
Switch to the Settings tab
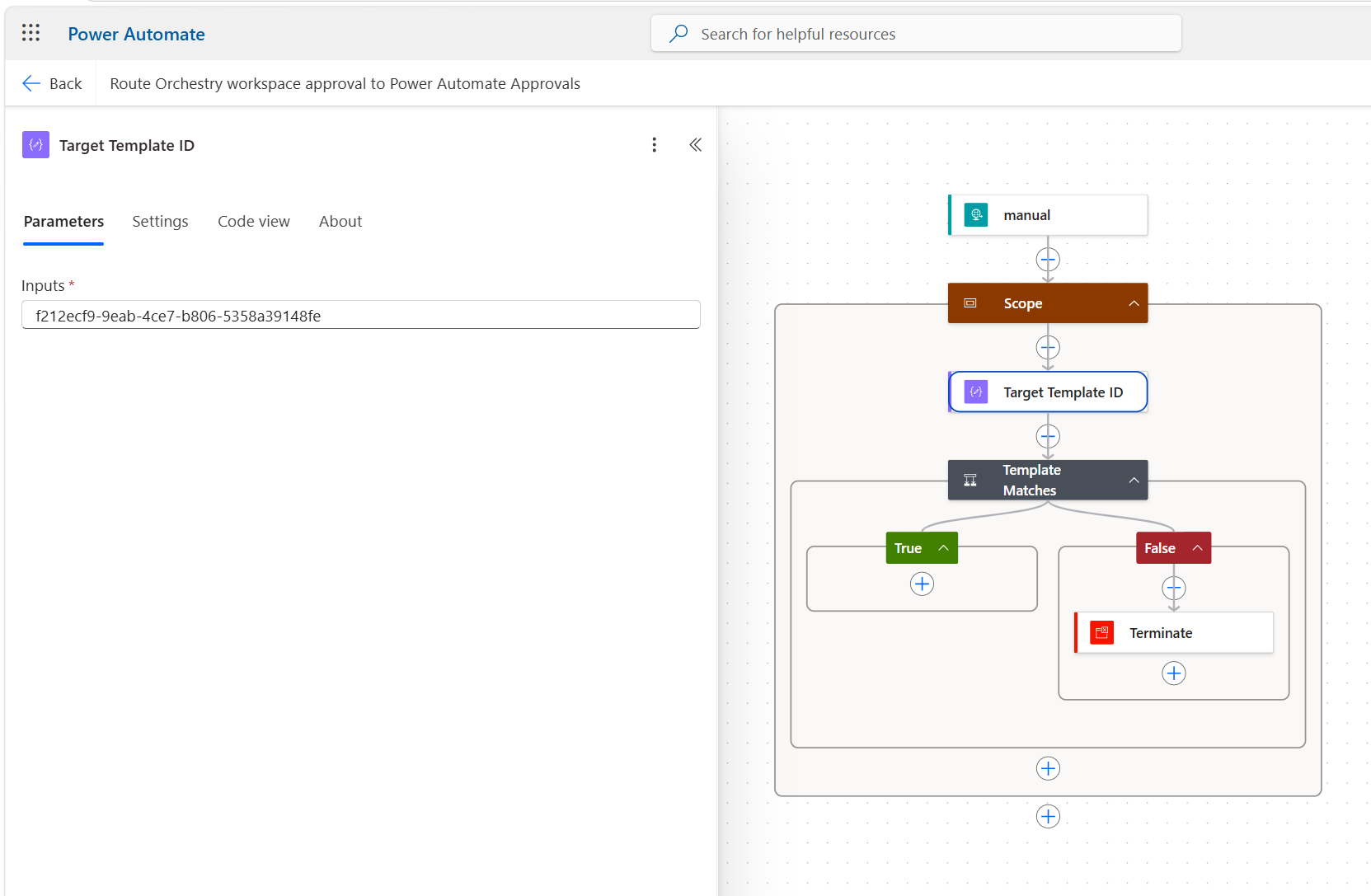tap(160, 222)
